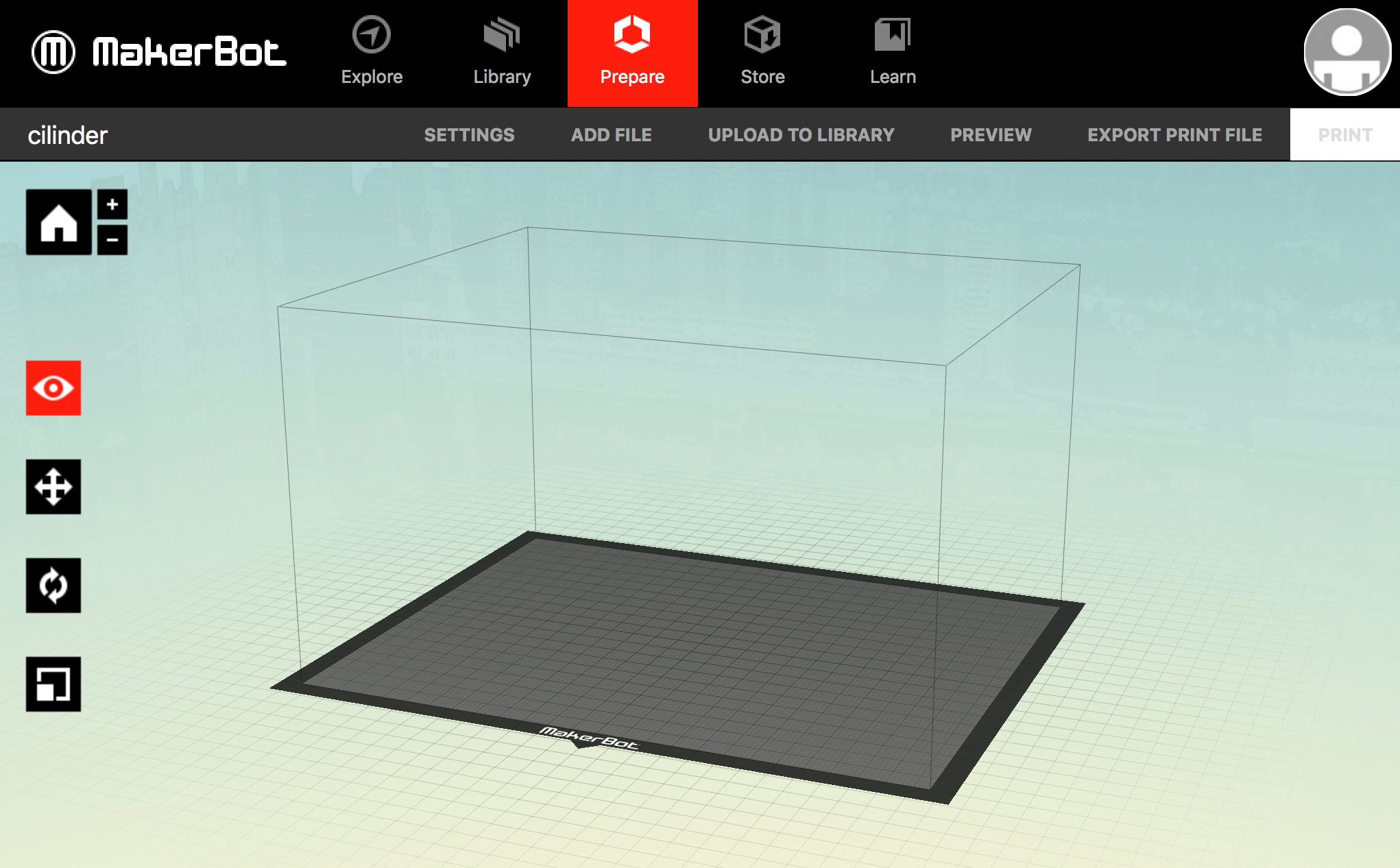Select the Learn section icon
The image size is (1400, 868).
tap(892, 37)
